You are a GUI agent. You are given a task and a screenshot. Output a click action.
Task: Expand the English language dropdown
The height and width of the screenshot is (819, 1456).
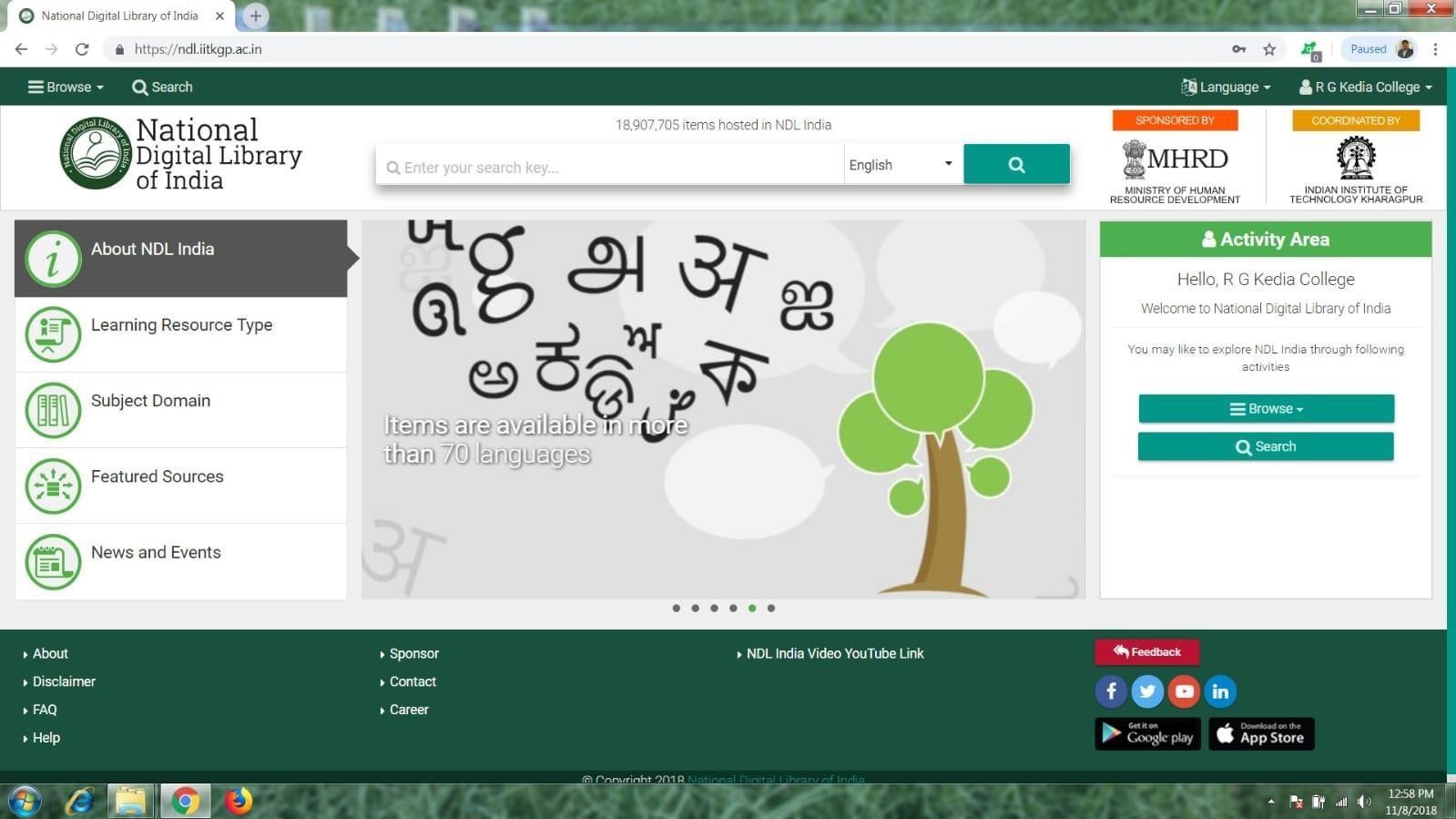[x=901, y=165]
